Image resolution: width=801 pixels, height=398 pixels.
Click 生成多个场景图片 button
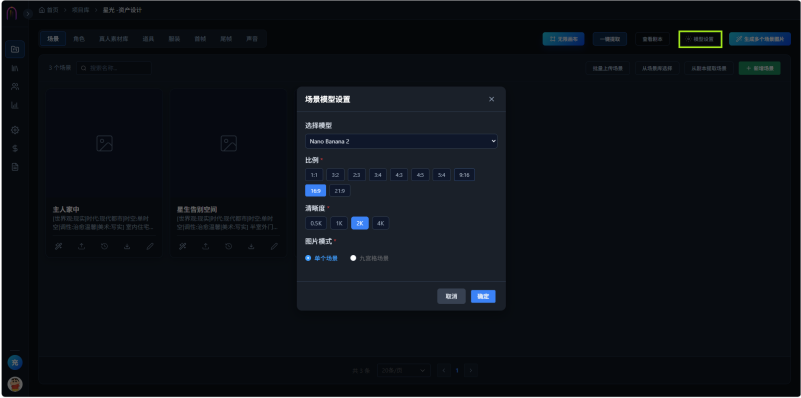[760, 39]
